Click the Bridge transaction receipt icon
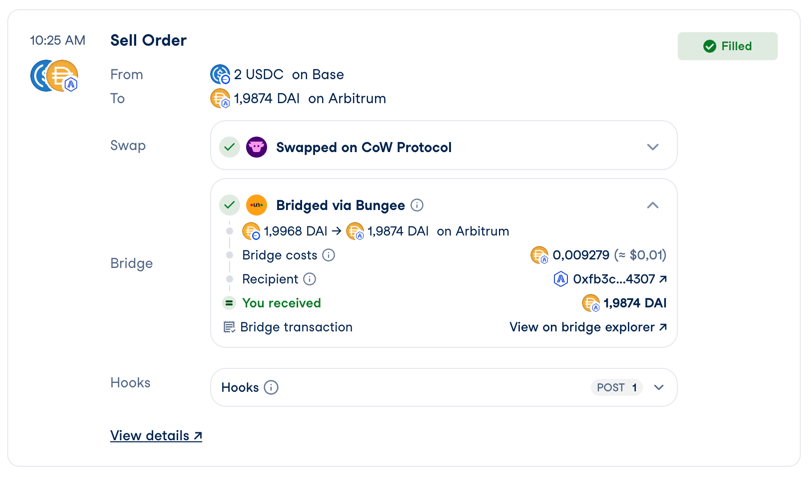811x477 pixels. pyautogui.click(x=229, y=327)
